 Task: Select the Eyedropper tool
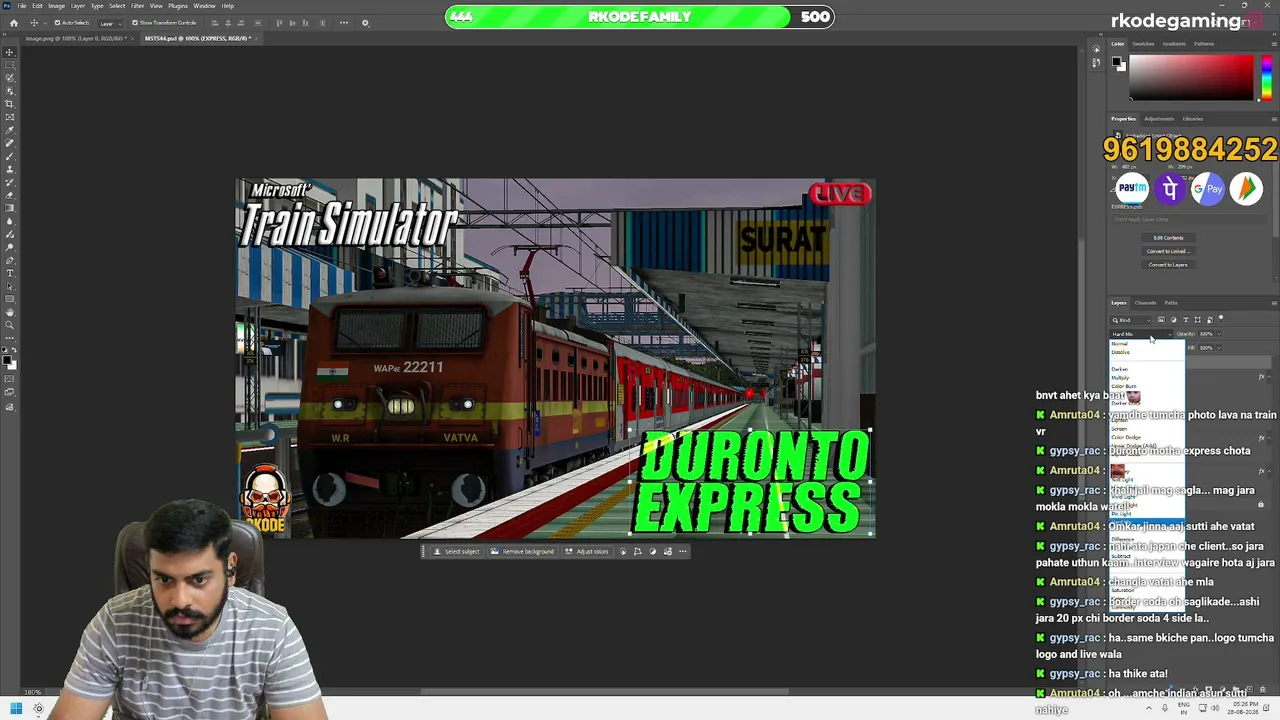pyautogui.click(x=10, y=130)
